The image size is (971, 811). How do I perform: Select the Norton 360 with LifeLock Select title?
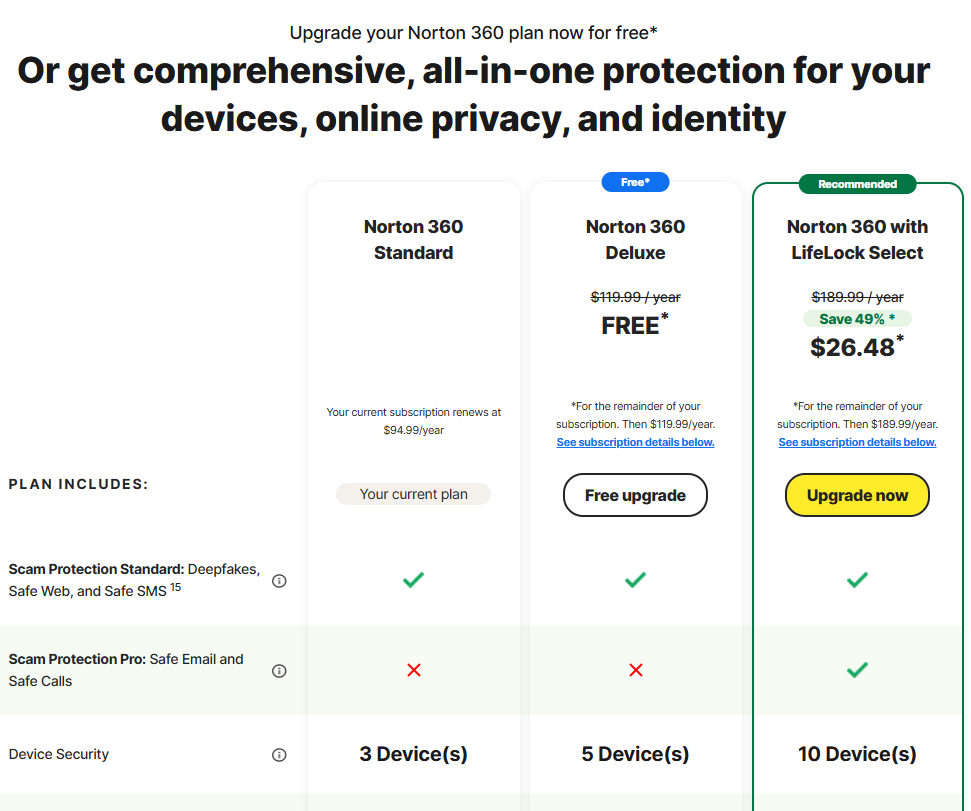tap(857, 240)
